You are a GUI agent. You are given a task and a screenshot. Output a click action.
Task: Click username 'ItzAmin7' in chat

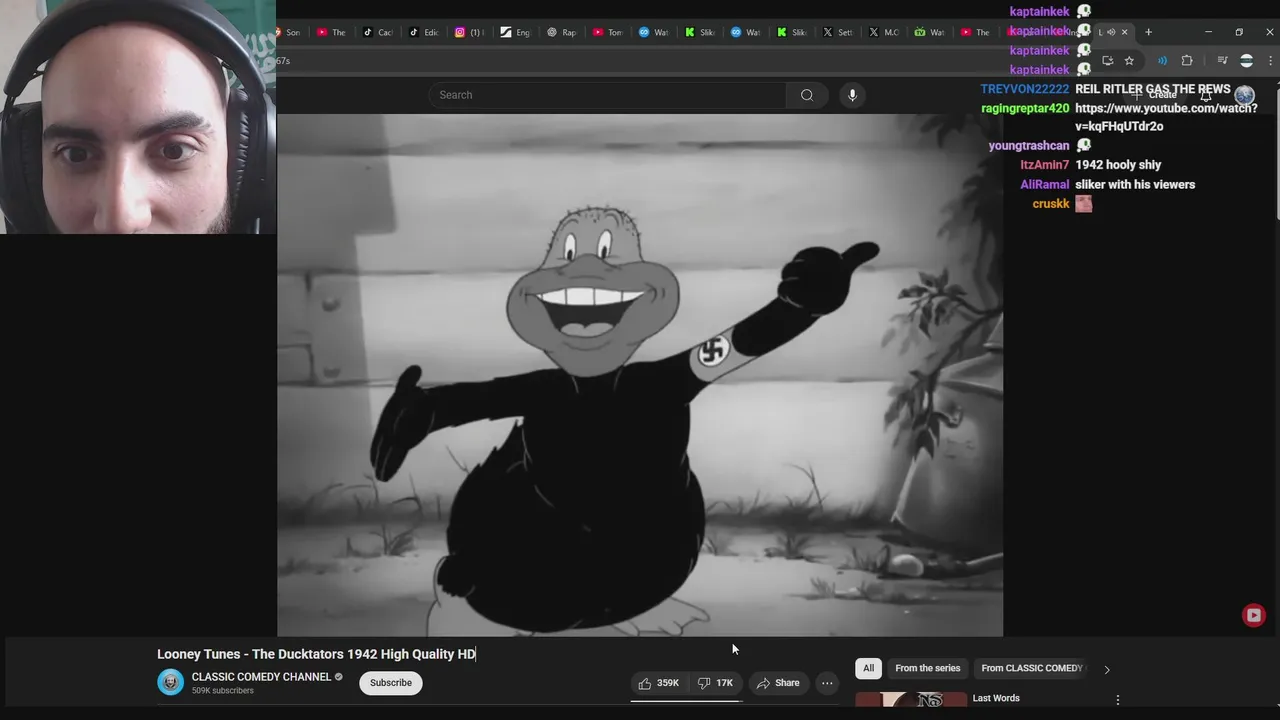[x=1044, y=165]
